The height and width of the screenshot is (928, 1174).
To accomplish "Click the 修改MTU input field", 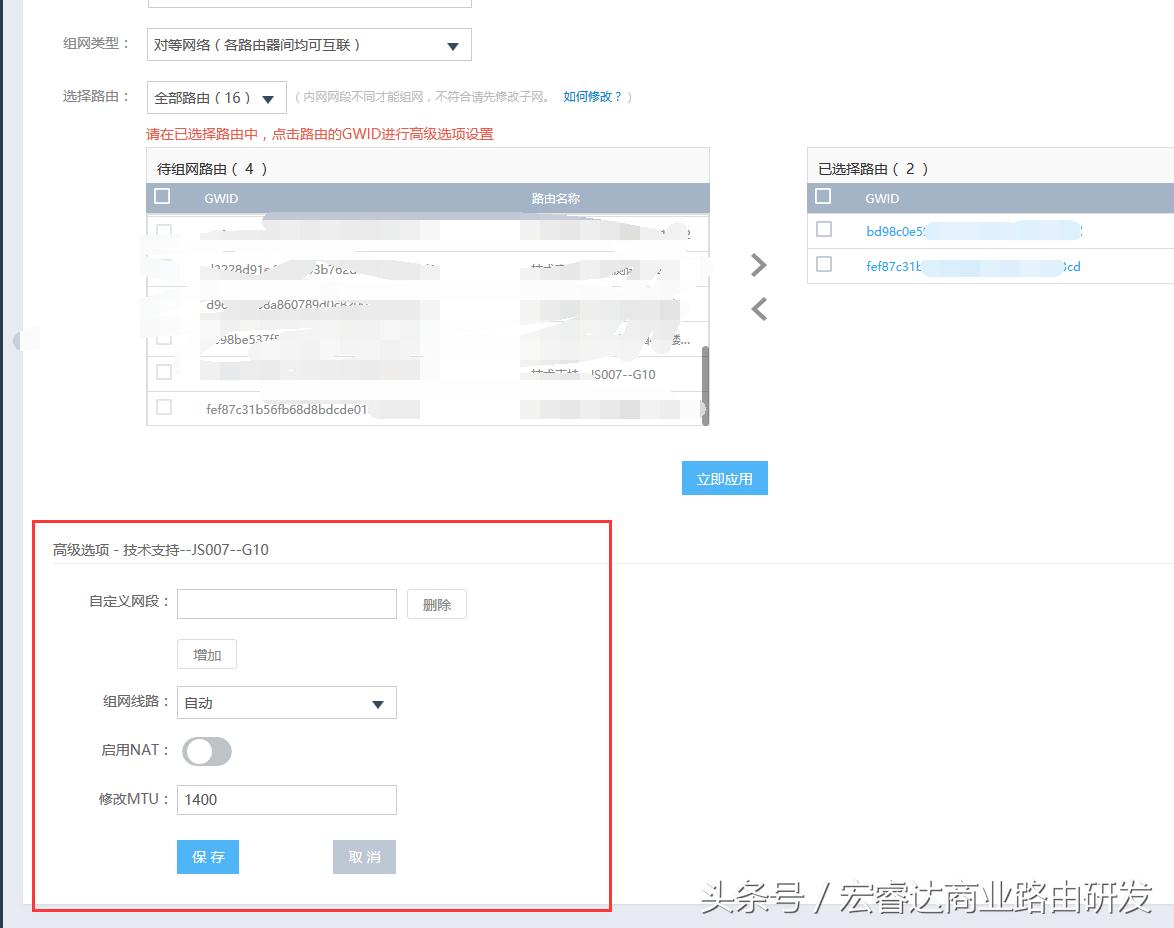I will pos(286,800).
